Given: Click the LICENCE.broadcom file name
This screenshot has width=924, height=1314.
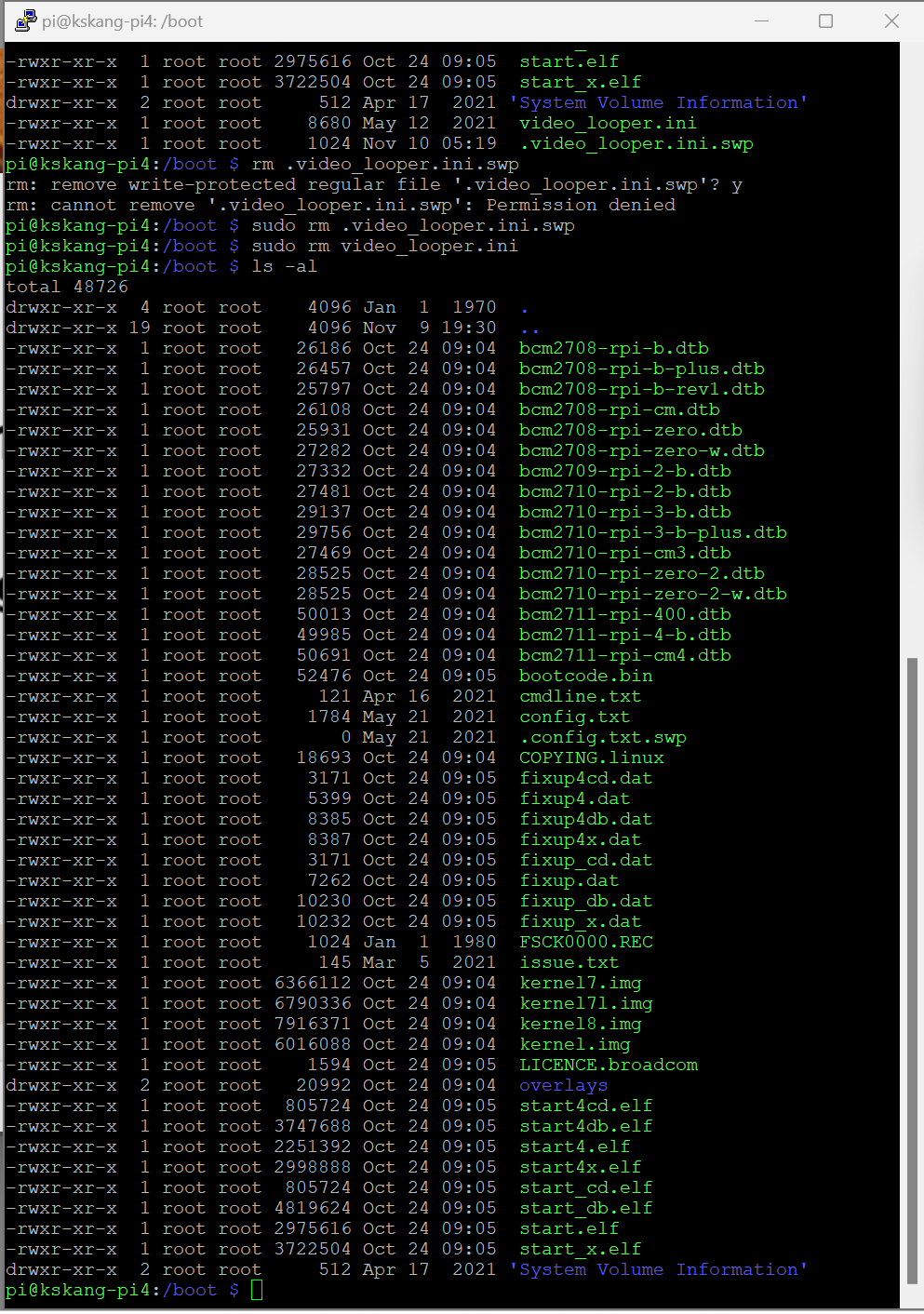Looking at the screenshot, I should coord(608,1065).
